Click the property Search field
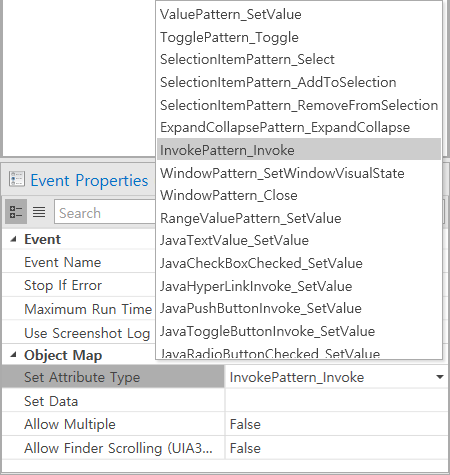 point(105,213)
